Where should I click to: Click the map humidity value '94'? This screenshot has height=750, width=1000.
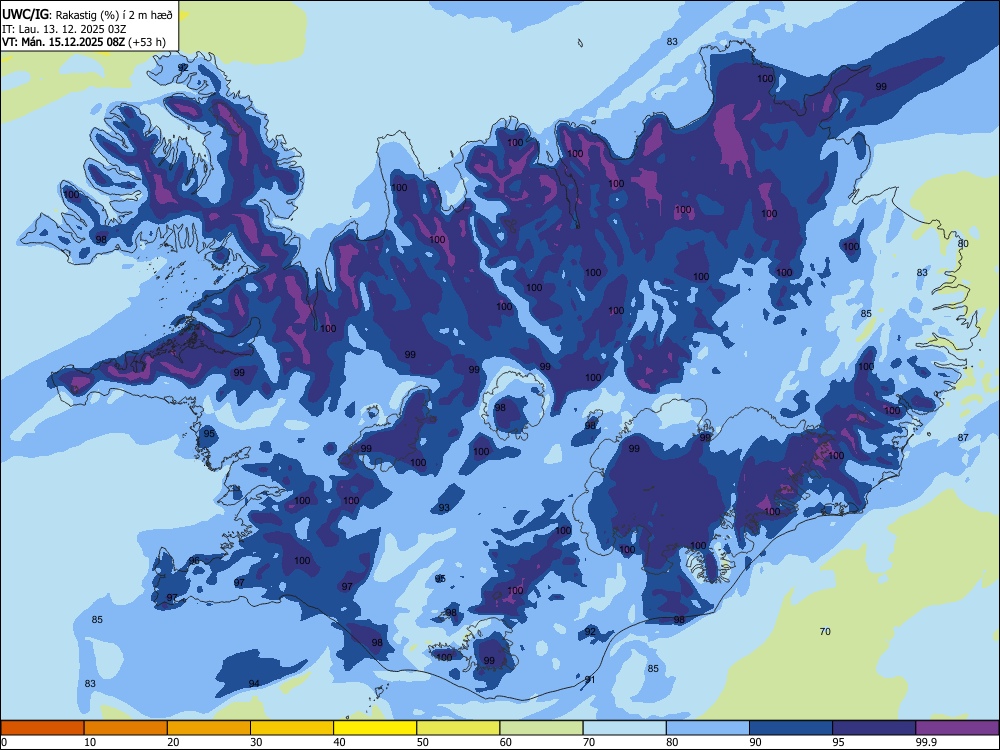point(254,684)
